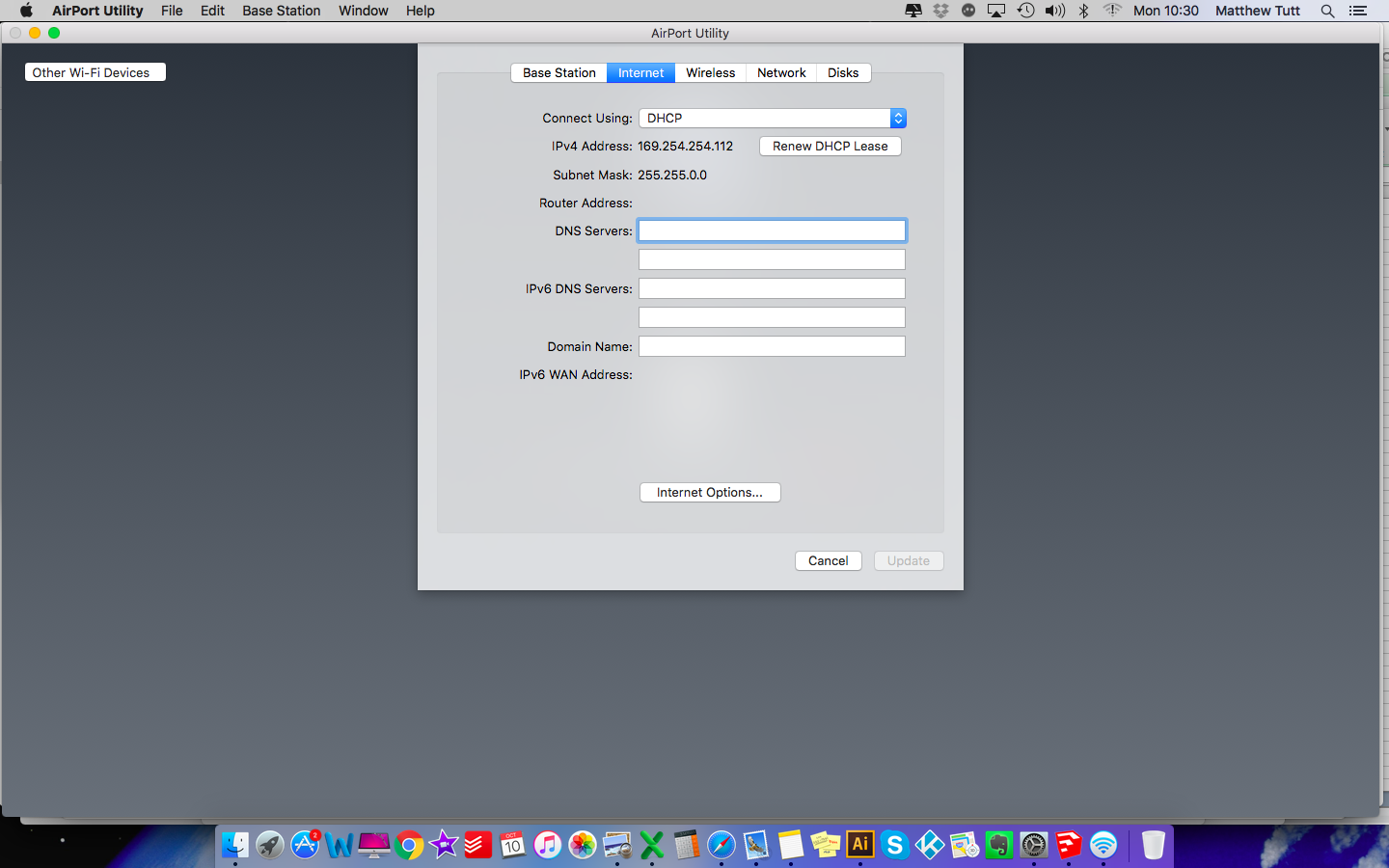
Task: Click the second IPv6 DNS Servers field
Action: point(773,318)
